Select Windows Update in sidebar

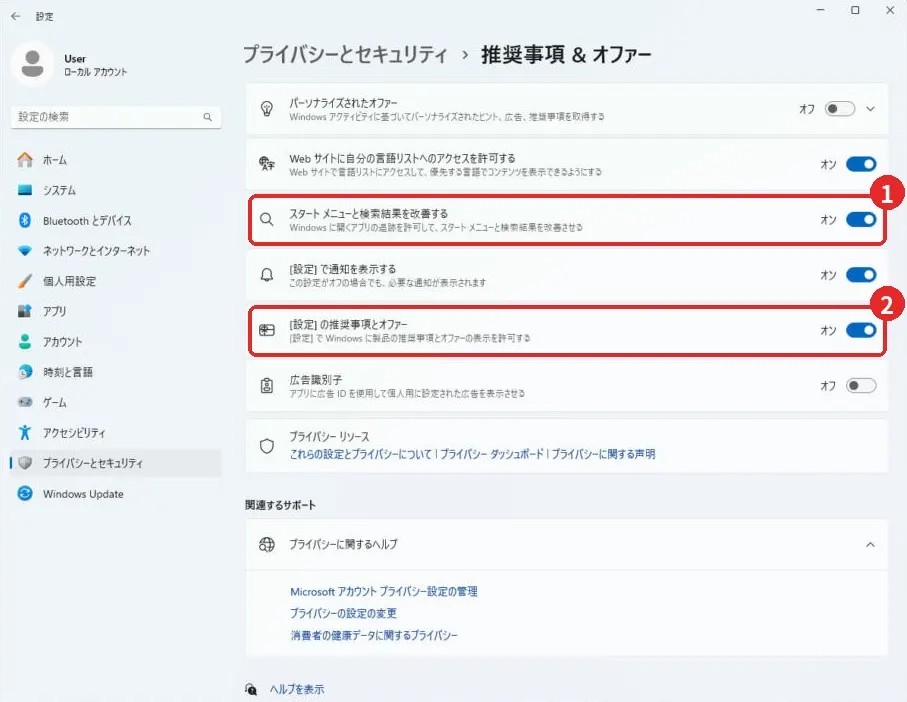[83, 494]
